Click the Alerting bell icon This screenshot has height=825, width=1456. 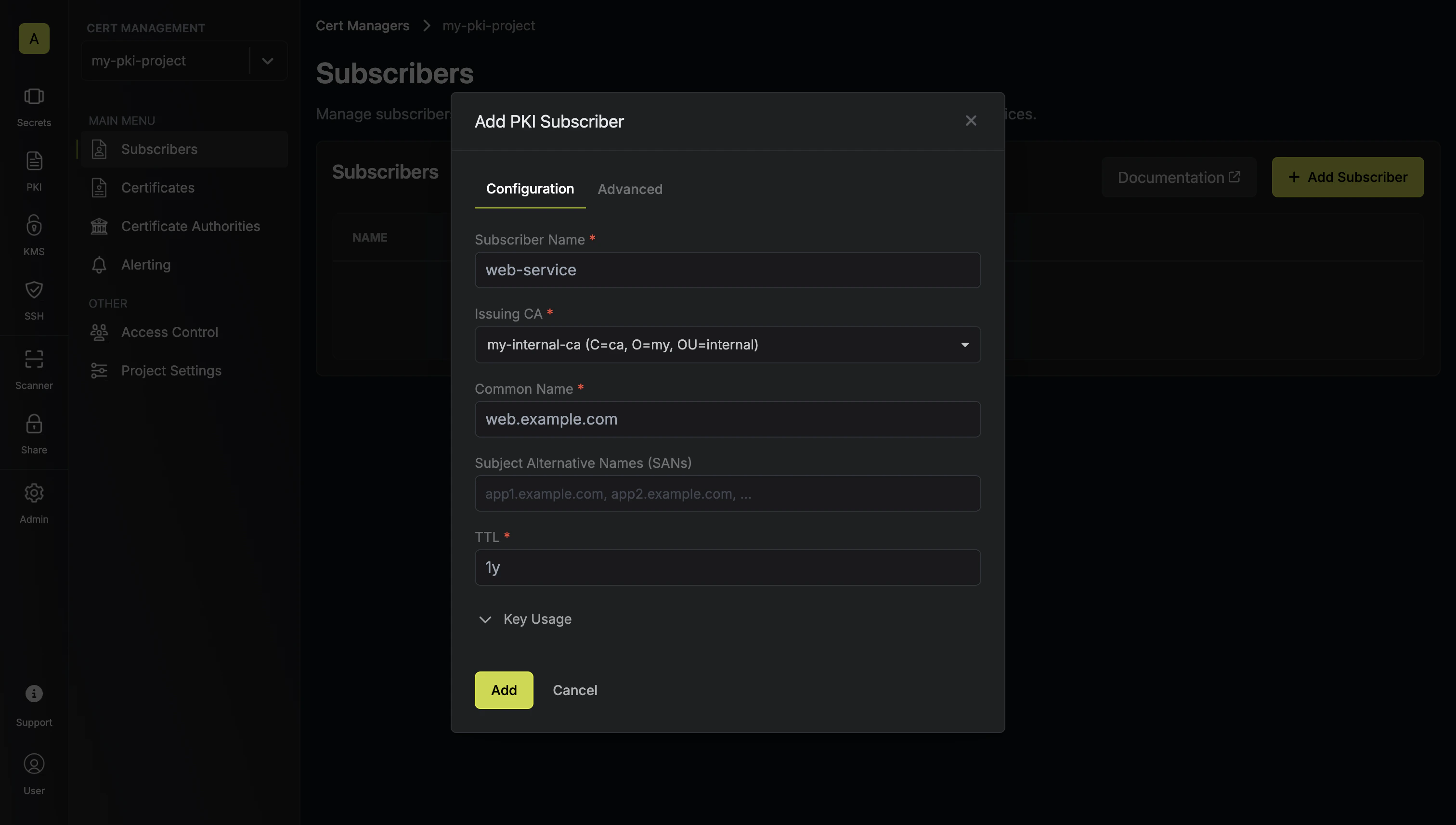click(99, 265)
